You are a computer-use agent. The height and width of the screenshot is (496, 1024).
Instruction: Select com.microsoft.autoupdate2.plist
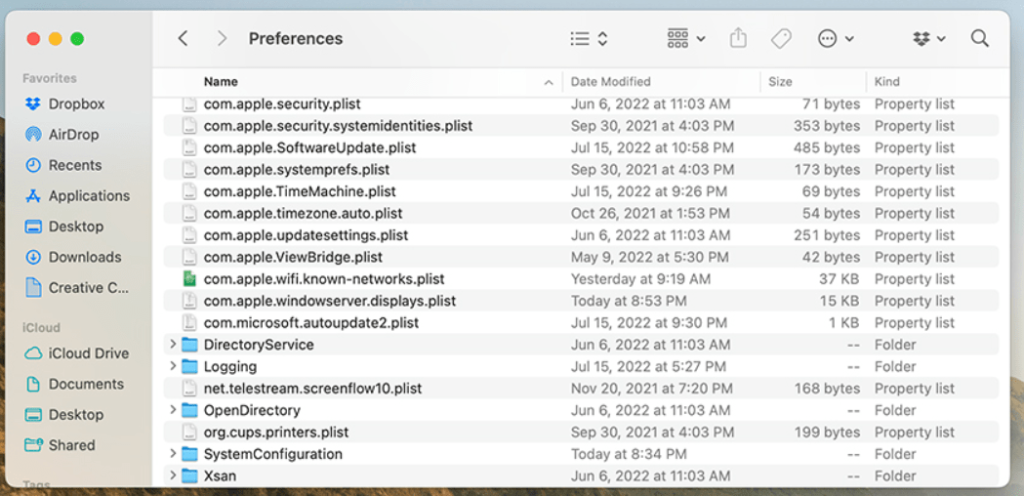[x=312, y=322]
